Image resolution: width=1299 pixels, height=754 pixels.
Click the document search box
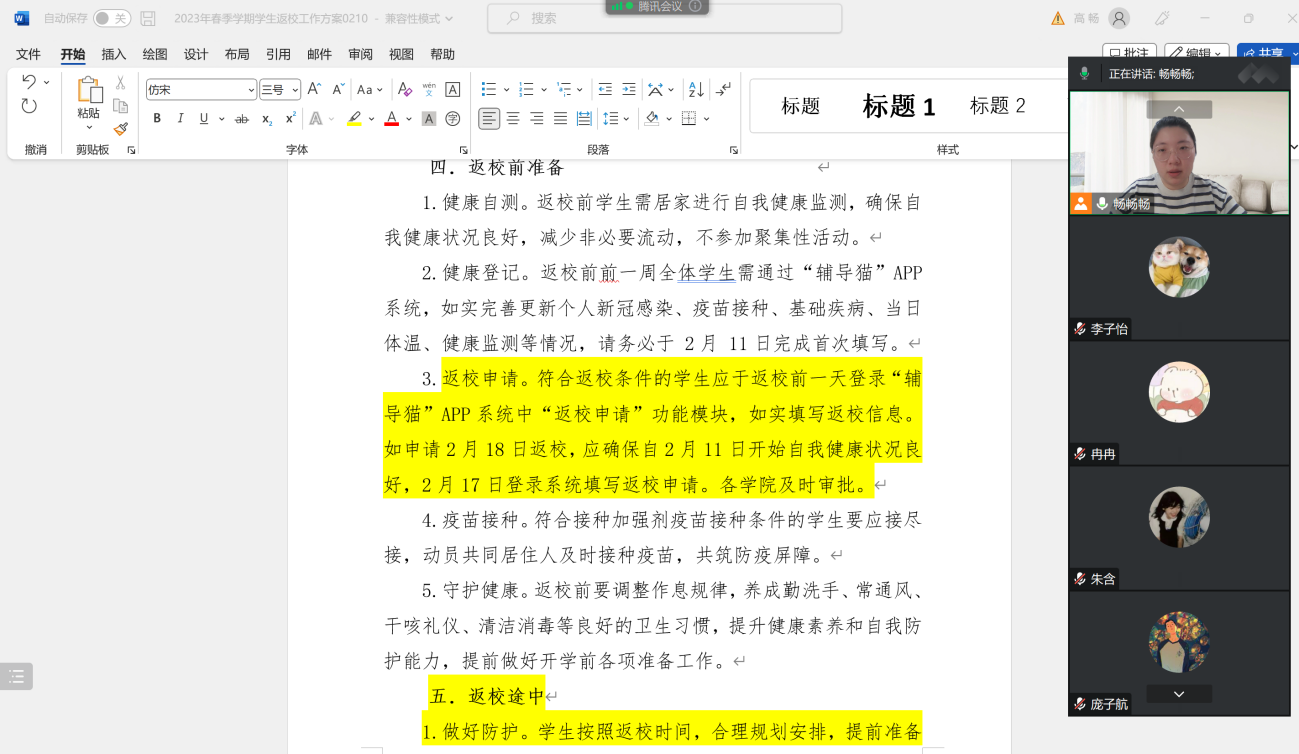click(x=664, y=18)
